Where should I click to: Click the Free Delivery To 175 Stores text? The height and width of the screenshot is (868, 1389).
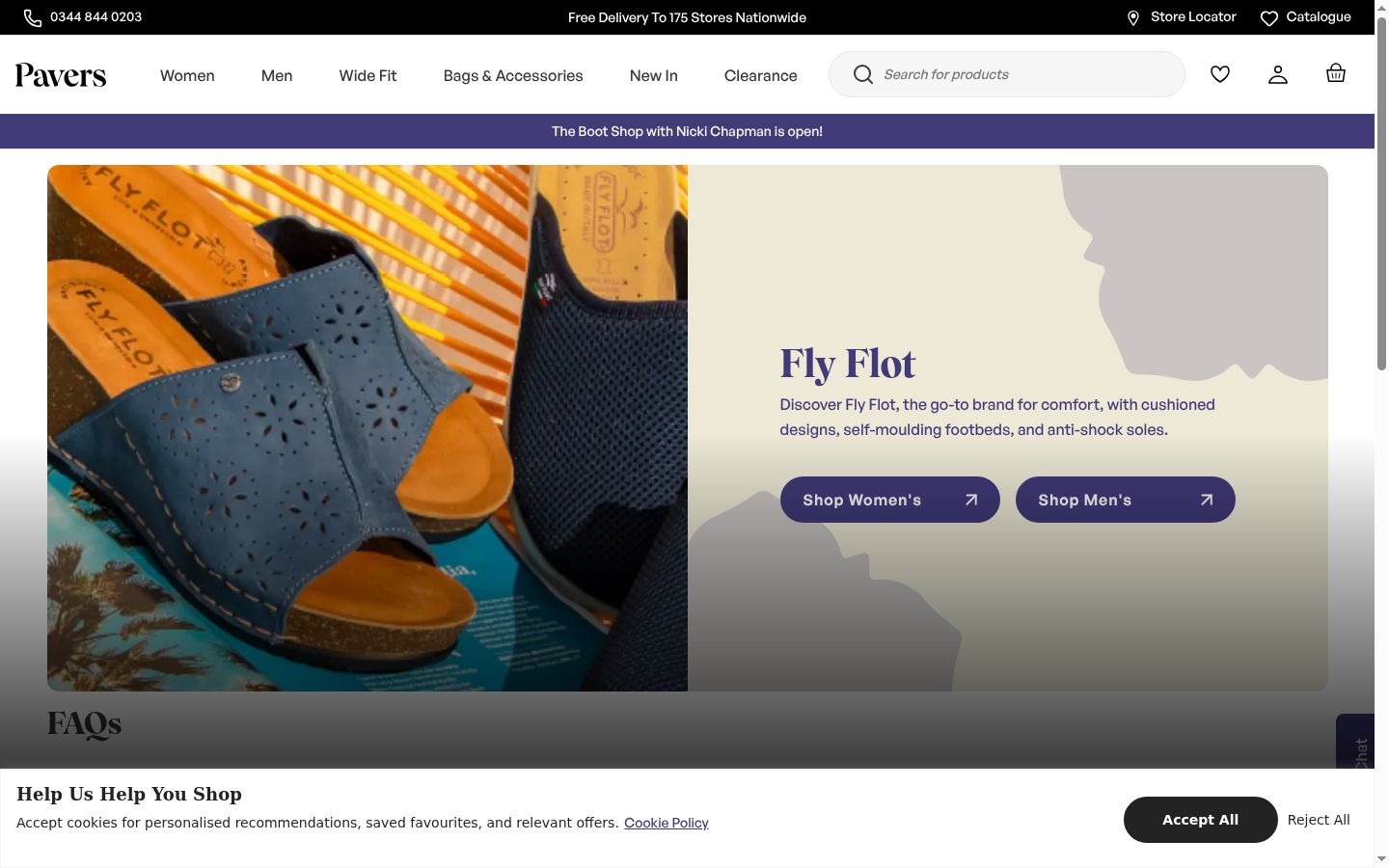pyautogui.click(x=687, y=17)
